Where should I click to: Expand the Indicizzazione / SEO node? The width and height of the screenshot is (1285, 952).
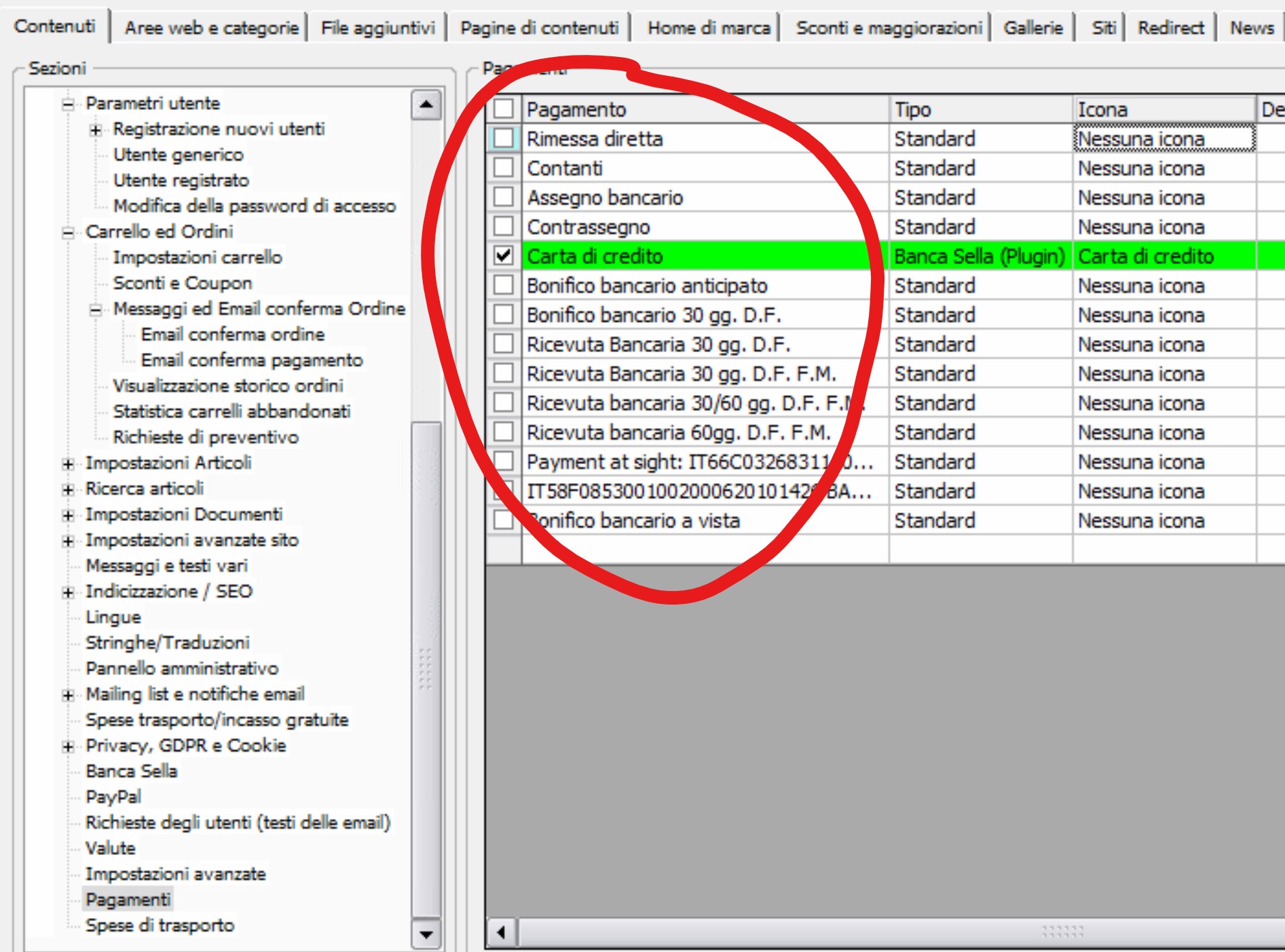coord(68,592)
